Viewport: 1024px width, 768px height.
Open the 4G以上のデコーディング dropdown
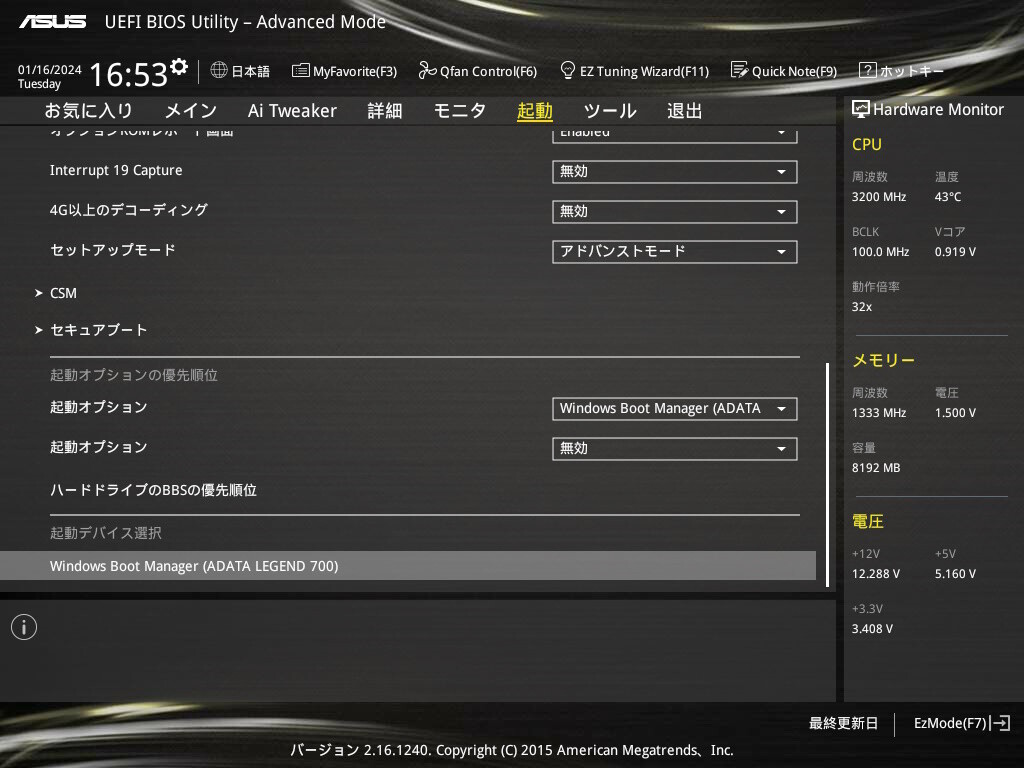(x=675, y=212)
